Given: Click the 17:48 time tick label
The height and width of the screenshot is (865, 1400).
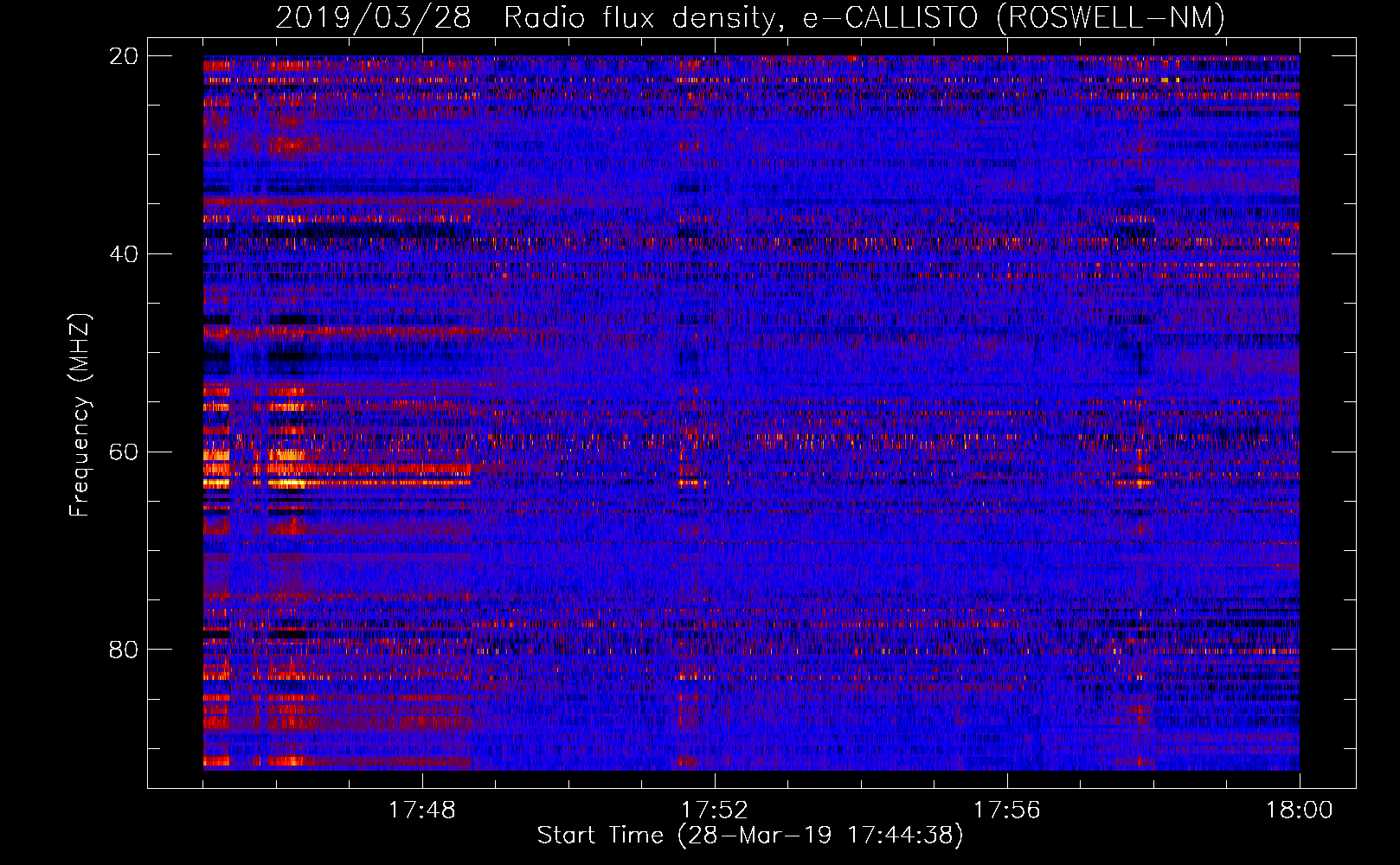Looking at the screenshot, I should [421, 811].
